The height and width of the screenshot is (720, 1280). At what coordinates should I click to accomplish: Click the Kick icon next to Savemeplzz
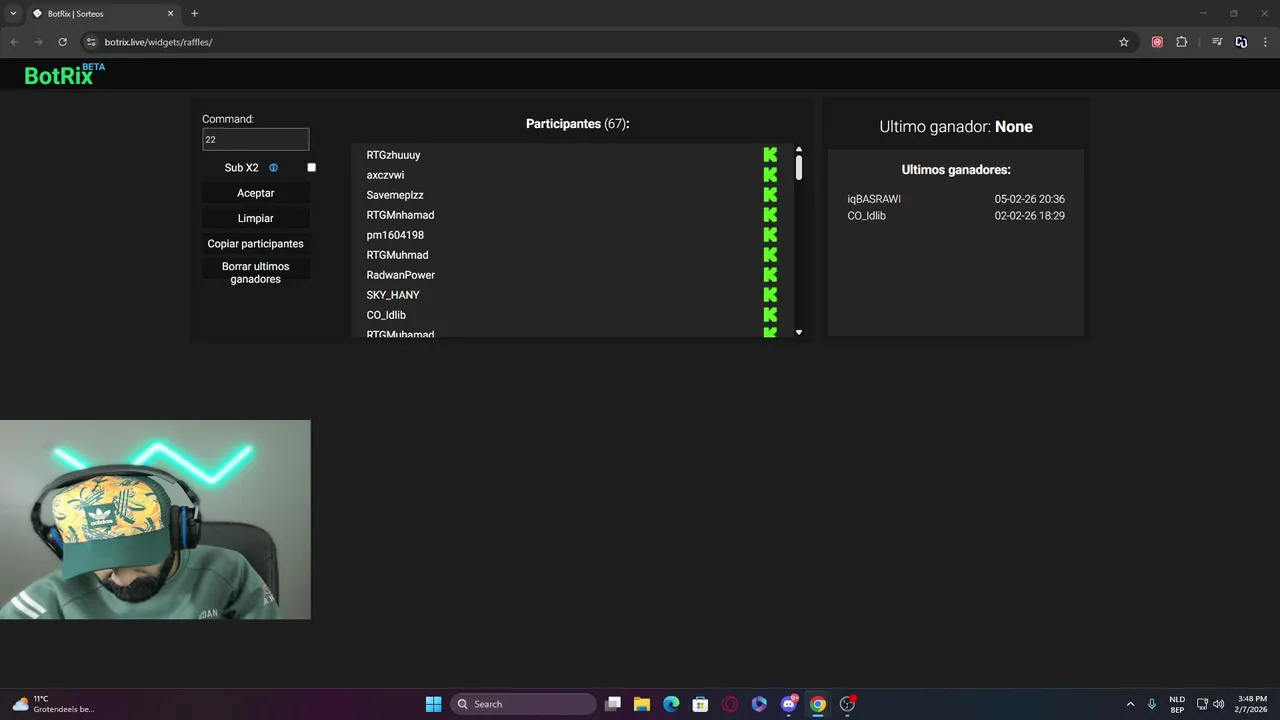coord(770,195)
